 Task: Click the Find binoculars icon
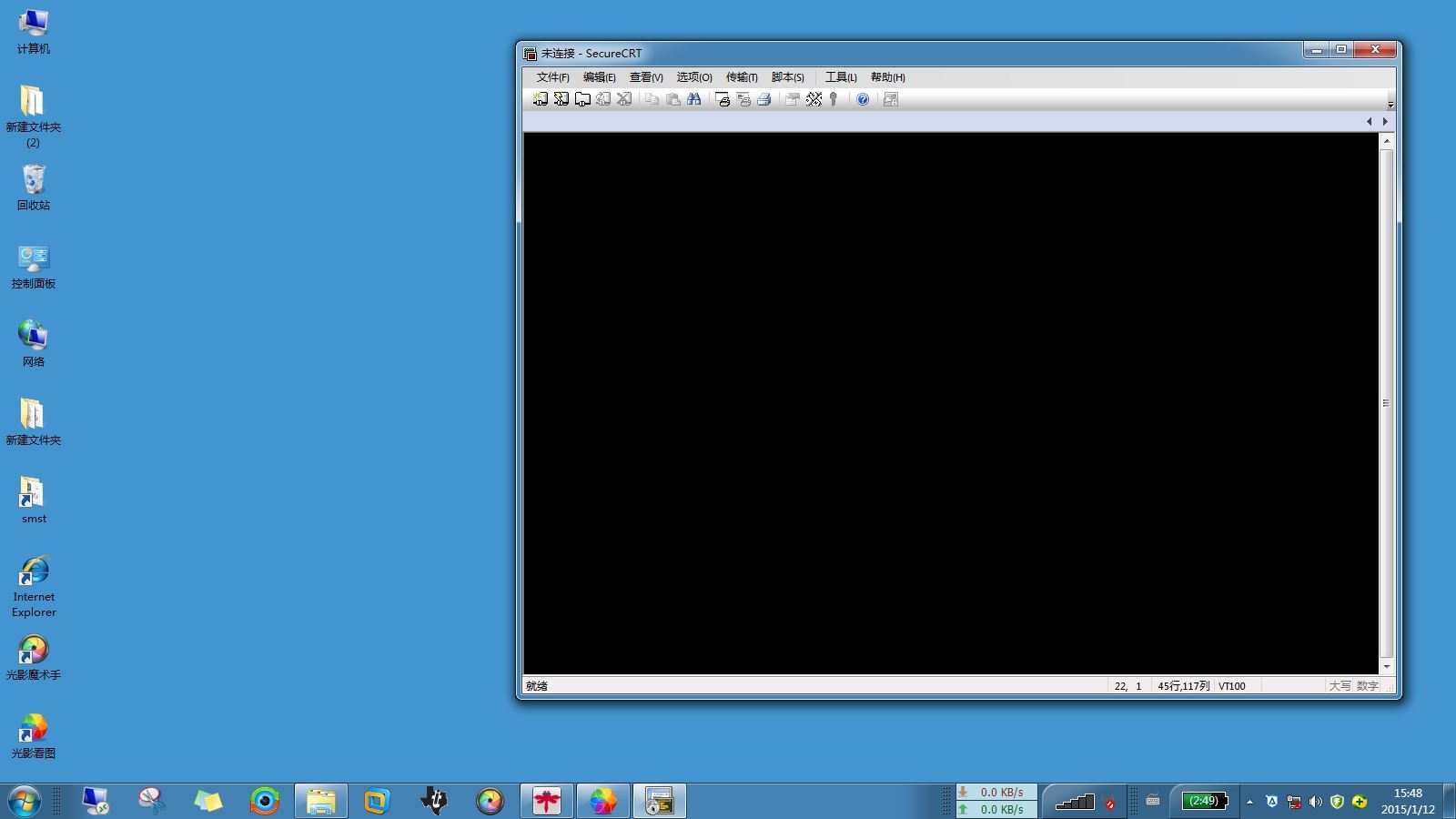coord(694,99)
